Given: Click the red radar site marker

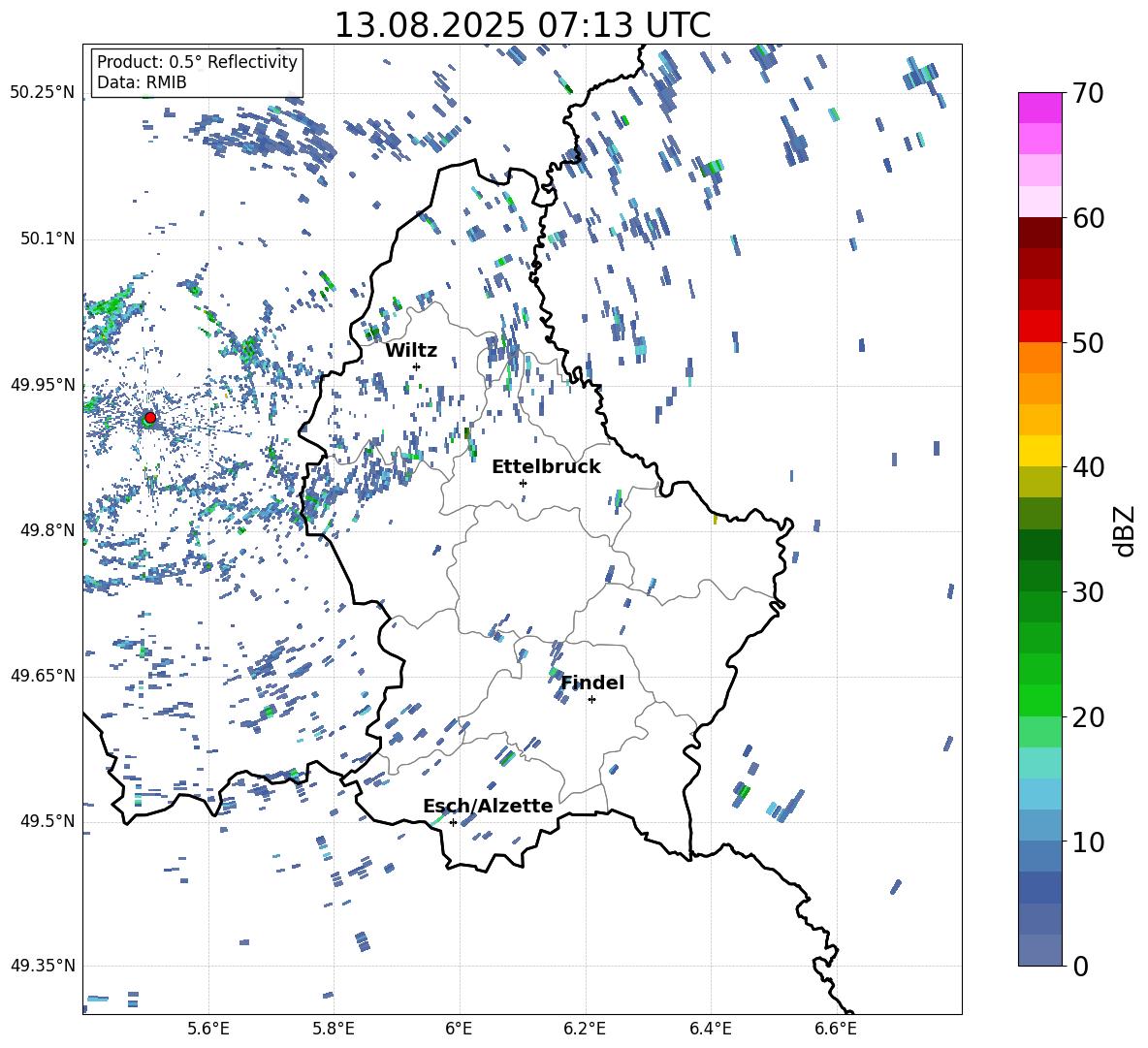Looking at the screenshot, I should click(x=150, y=418).
